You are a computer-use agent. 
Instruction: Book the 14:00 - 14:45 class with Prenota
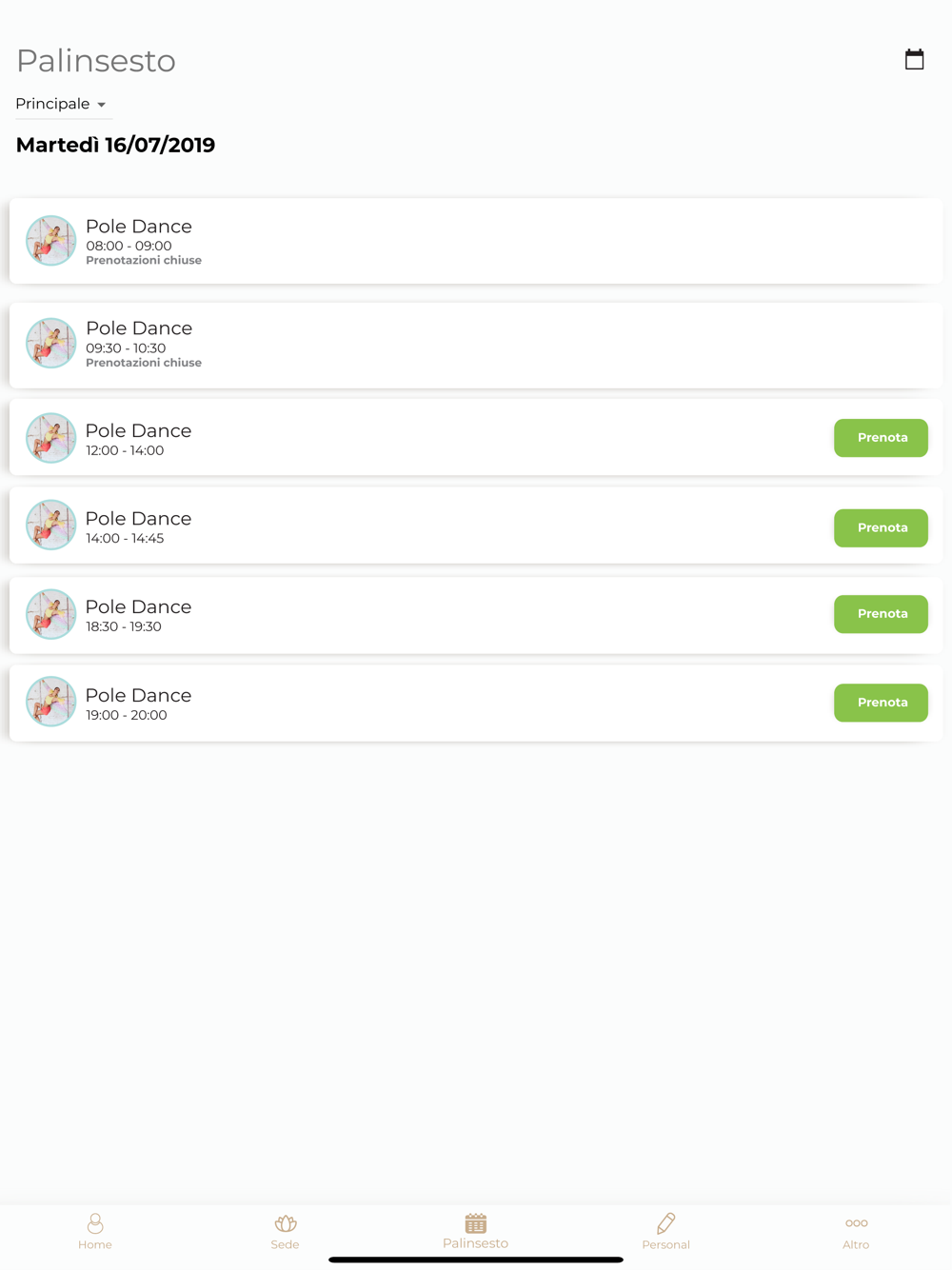pyautogui.click(x=881, y=527)
